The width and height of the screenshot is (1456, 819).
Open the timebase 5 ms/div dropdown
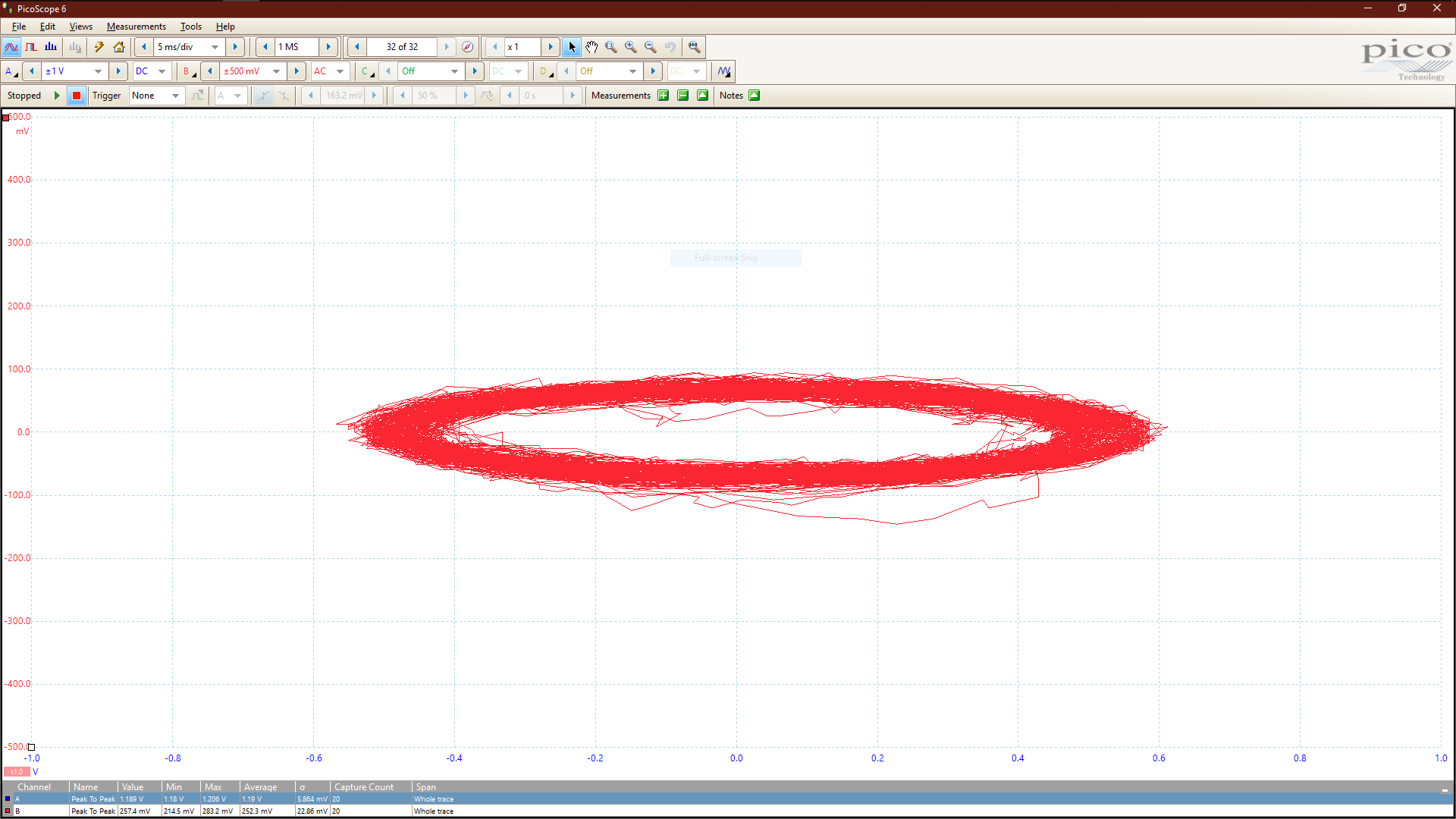(215, 47)
